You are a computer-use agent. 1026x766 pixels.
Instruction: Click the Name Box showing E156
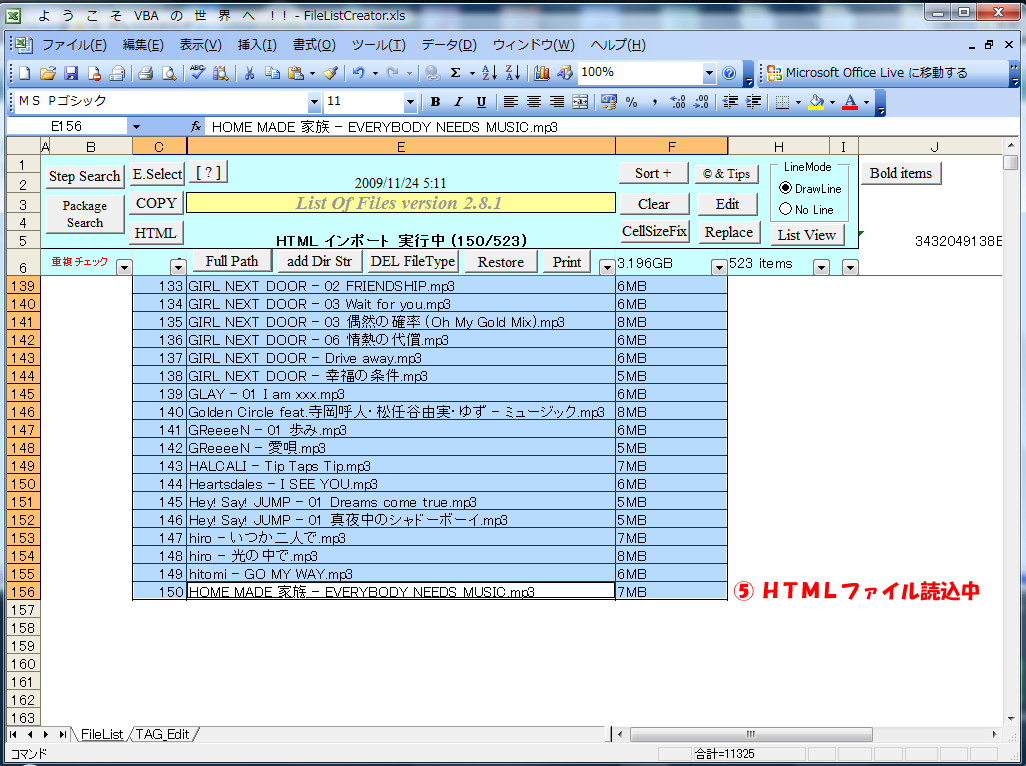tap(67, 127)
